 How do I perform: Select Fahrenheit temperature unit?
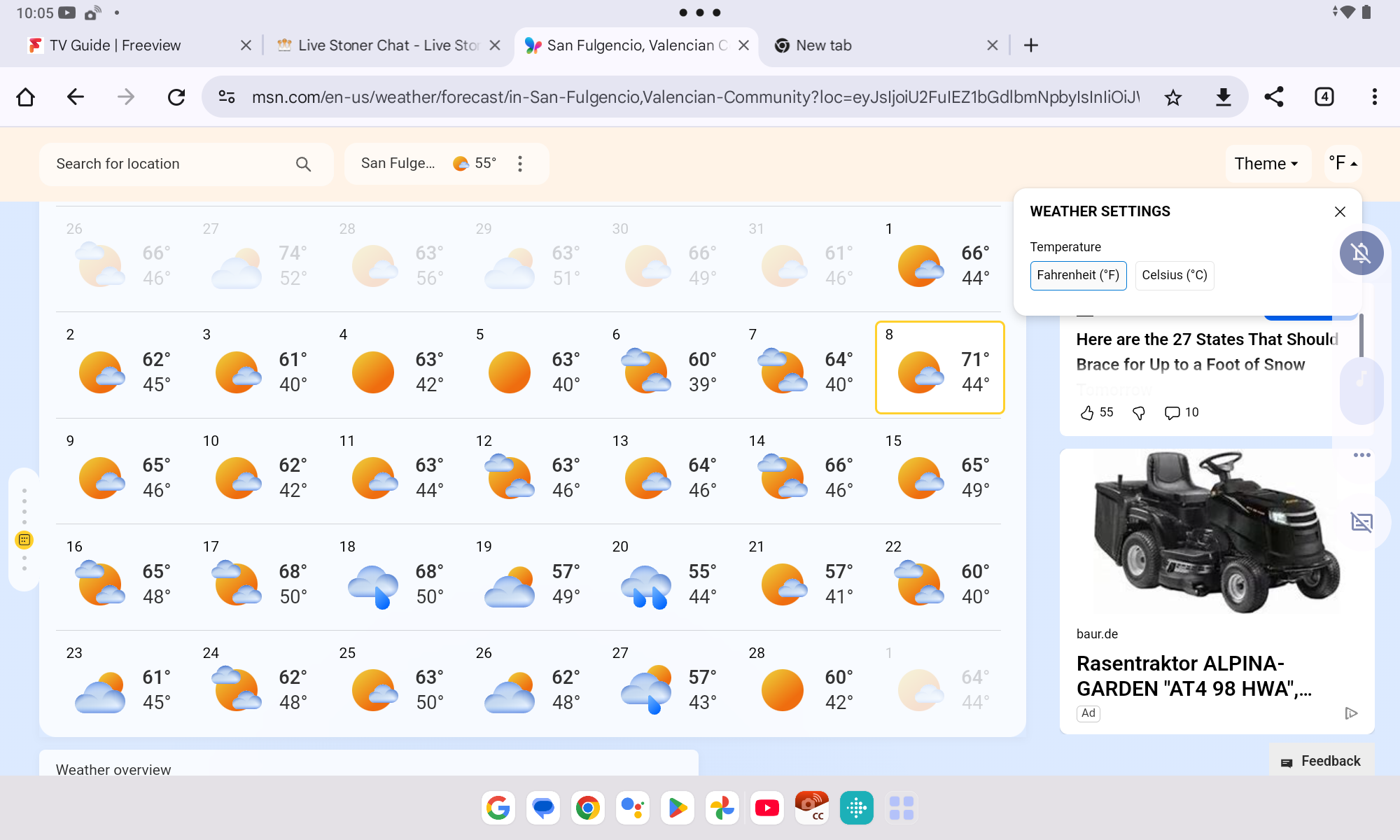(x=1078, y=275)
